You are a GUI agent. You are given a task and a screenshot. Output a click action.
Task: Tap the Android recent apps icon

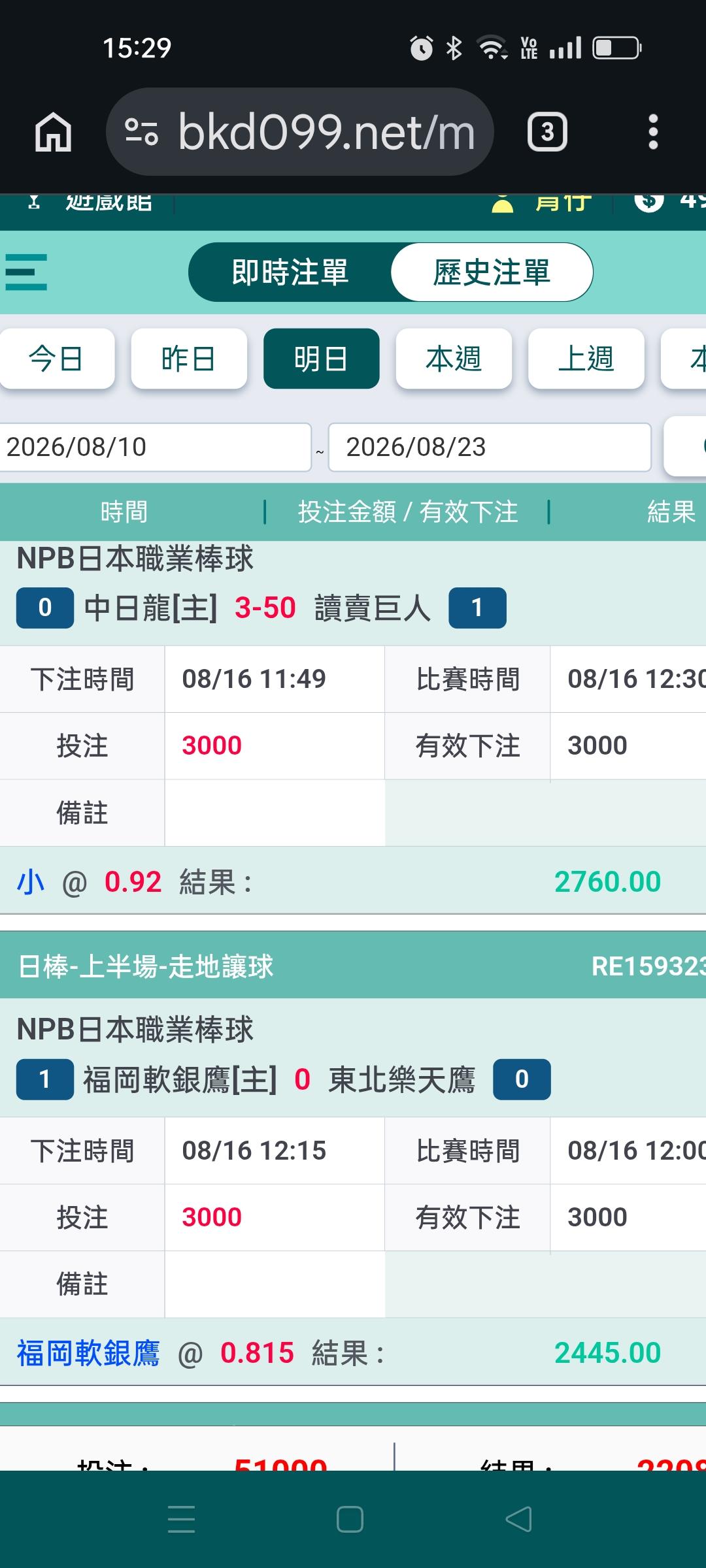181,1519
